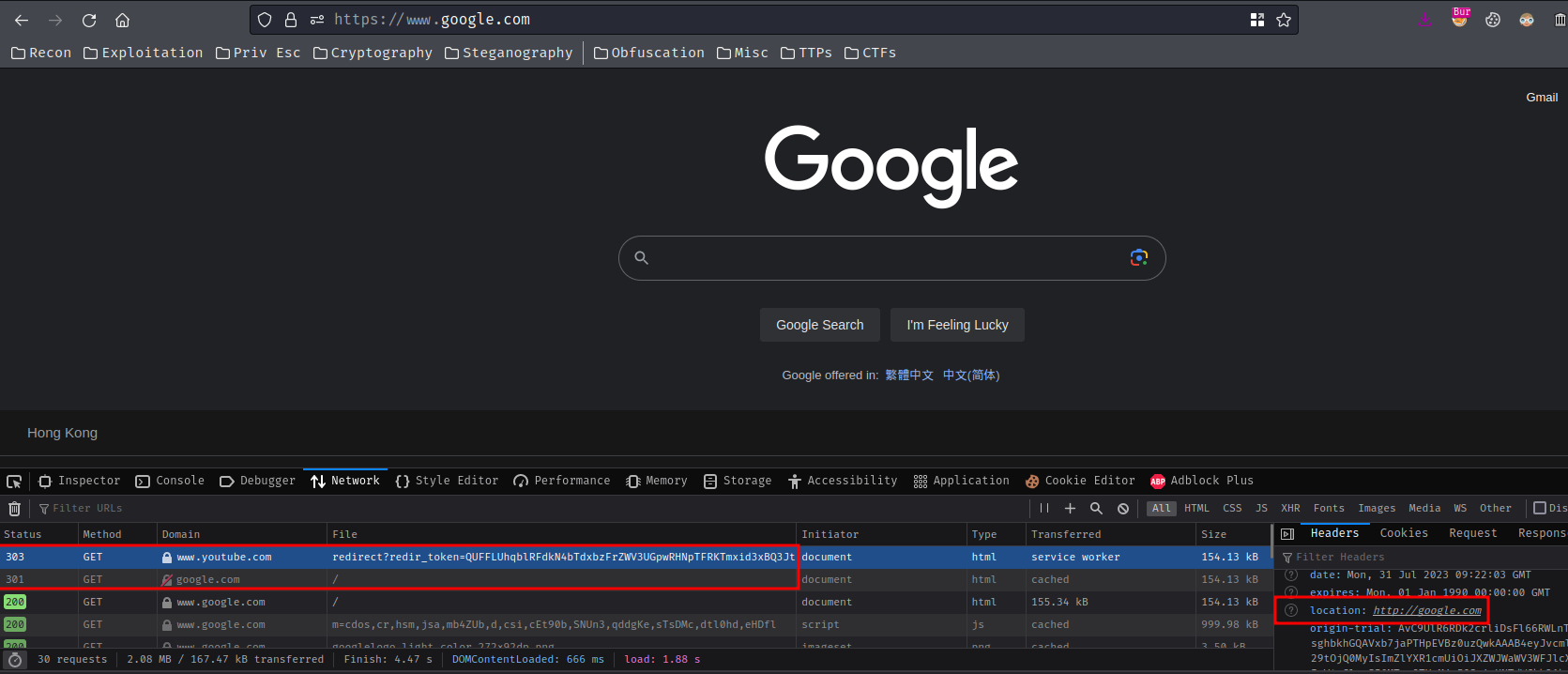Filter requests to Images only
This screenshot has width=1568, height=674.
[x=1377, y=509]
